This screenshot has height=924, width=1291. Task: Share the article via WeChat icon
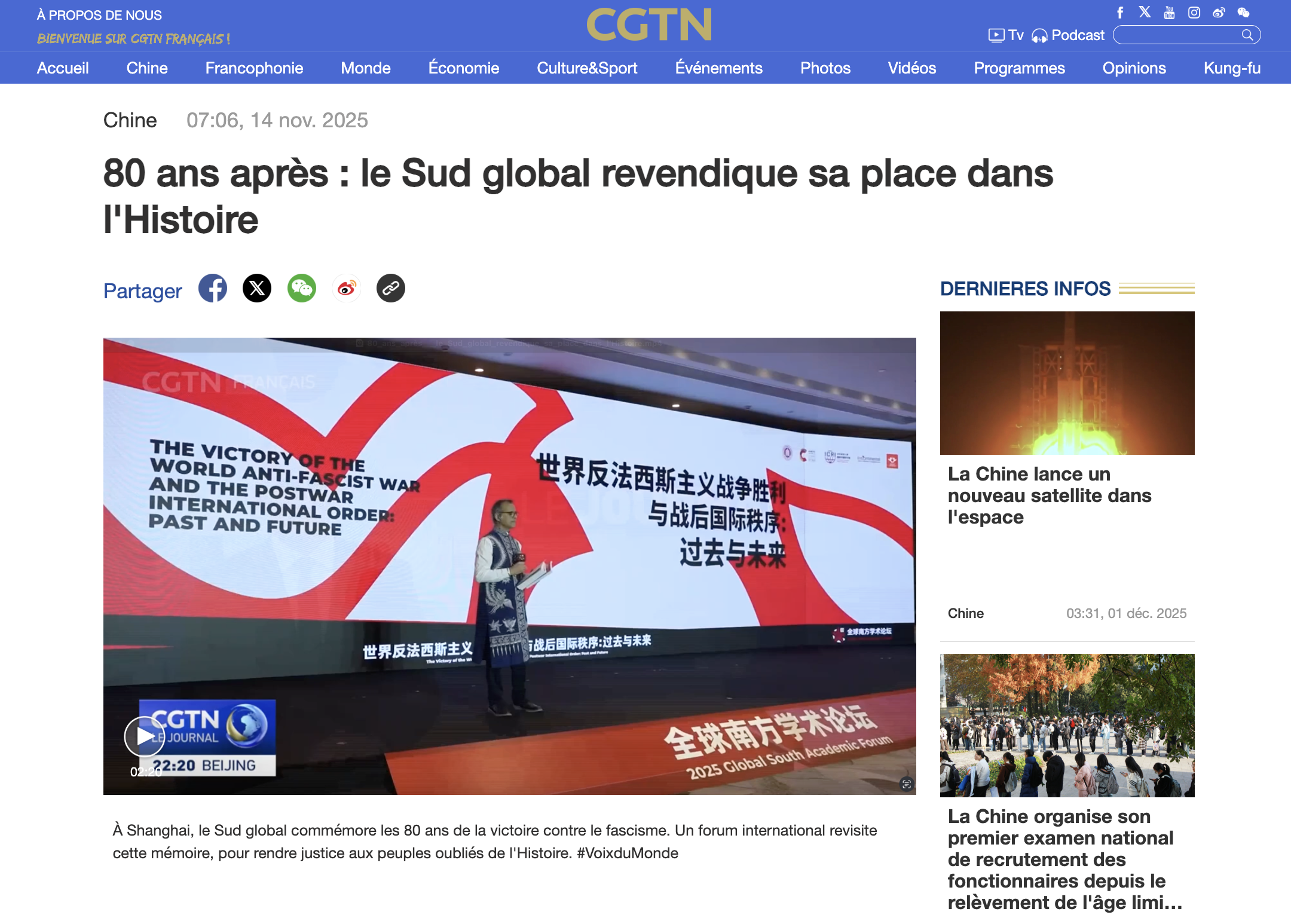[301, 288]
